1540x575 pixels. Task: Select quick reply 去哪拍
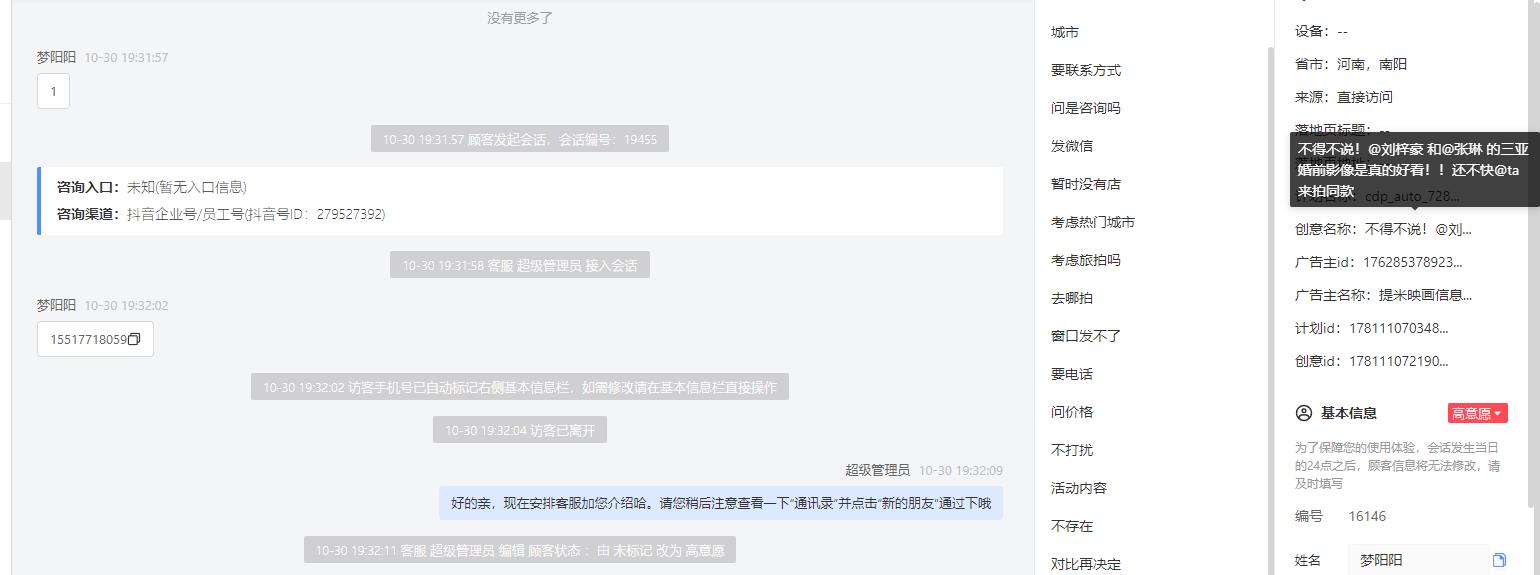point(1072,298)
